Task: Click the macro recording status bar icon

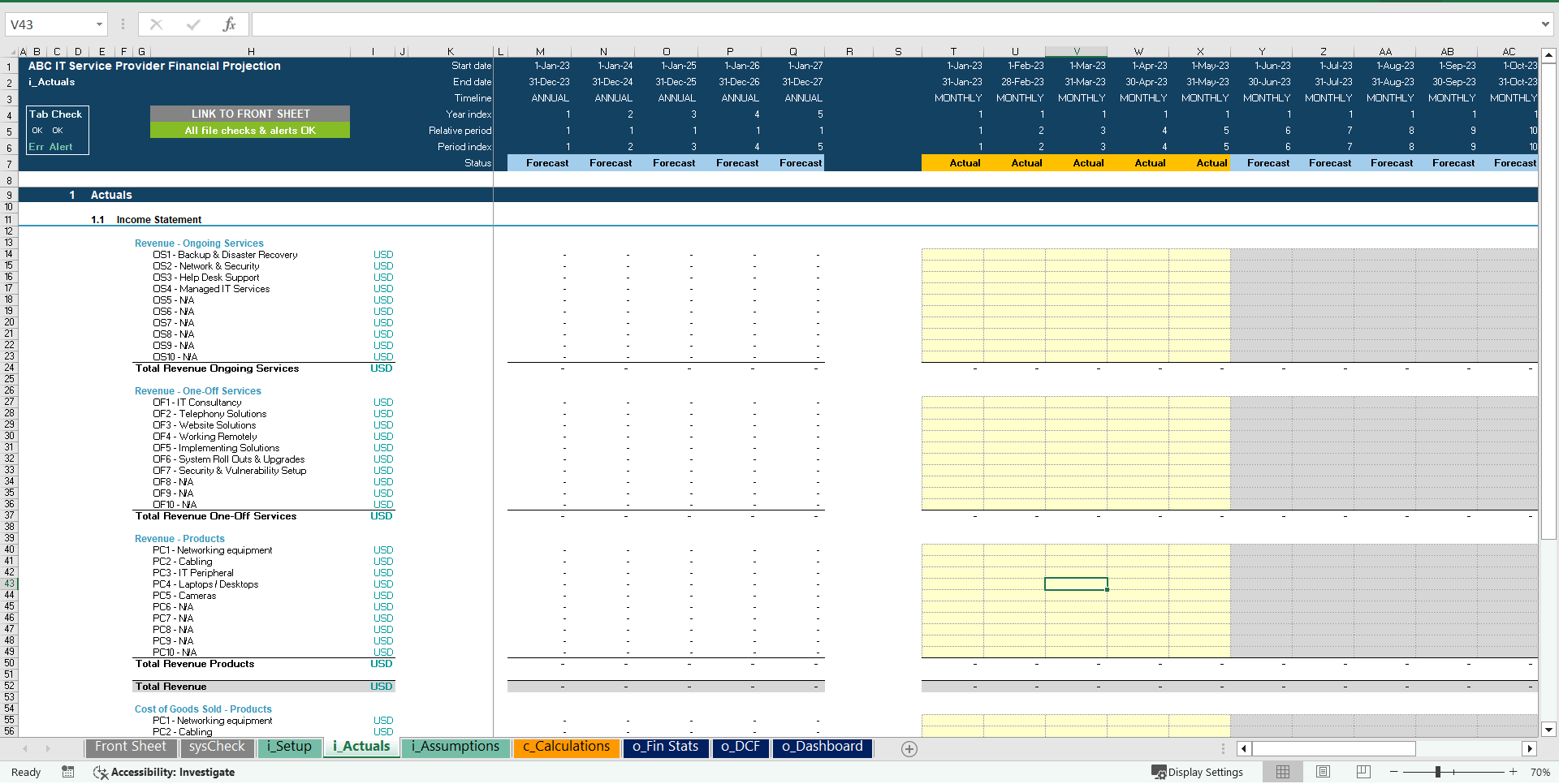Action: [x=68, y=772]
